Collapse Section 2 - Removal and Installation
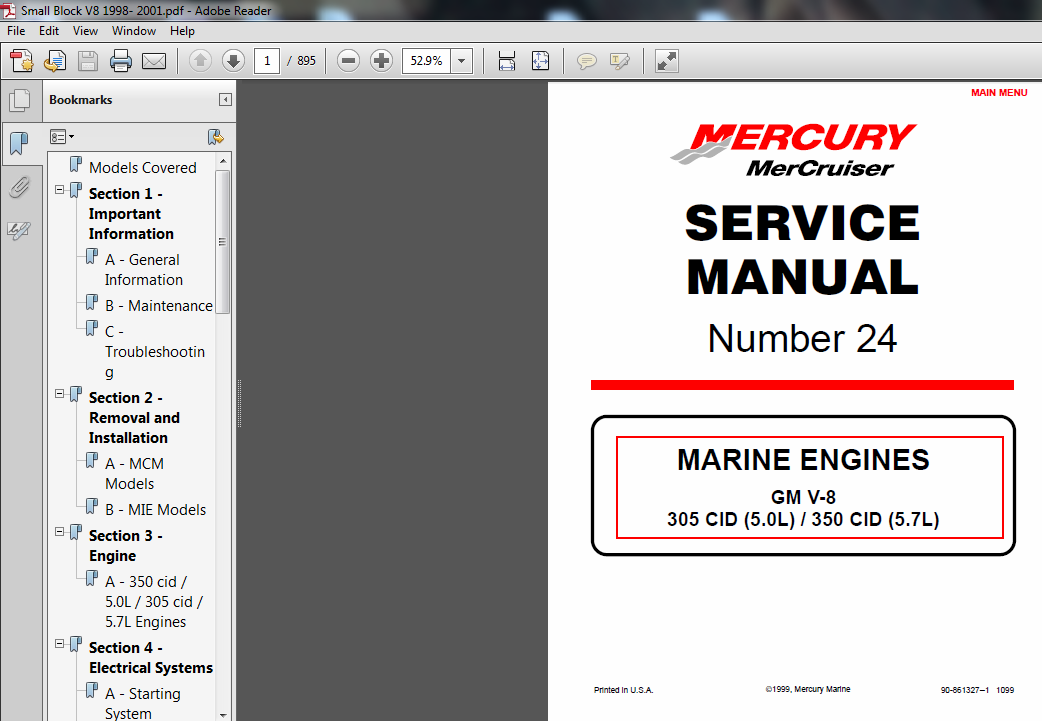 click(x=59, y=394)
